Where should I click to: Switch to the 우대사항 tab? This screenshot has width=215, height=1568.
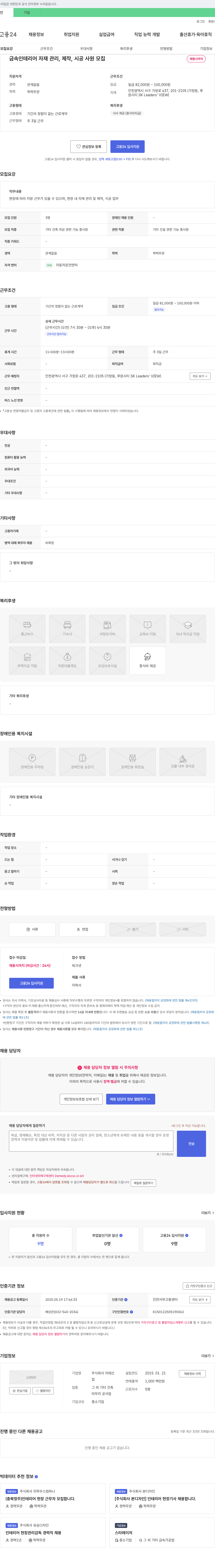coord(86,49)
